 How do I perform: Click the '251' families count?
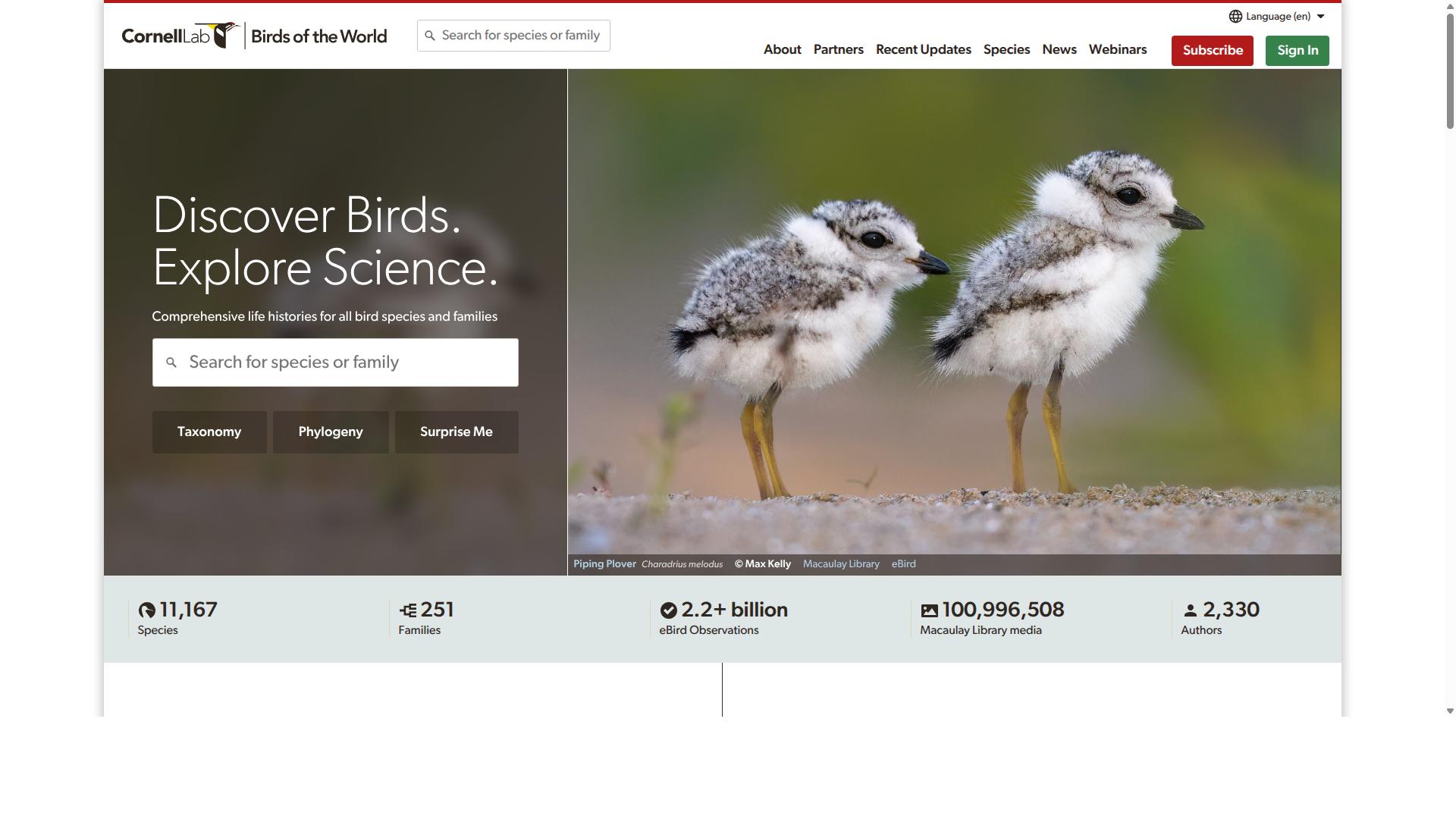tap(437, 610)
